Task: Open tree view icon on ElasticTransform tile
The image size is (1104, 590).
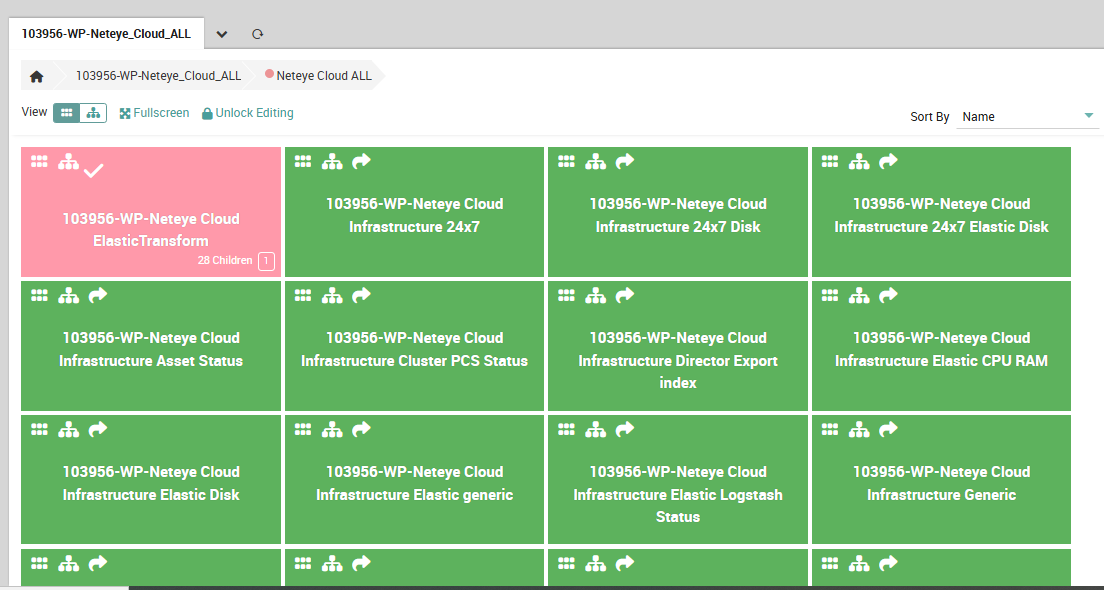Action: [x=68, y=162]
